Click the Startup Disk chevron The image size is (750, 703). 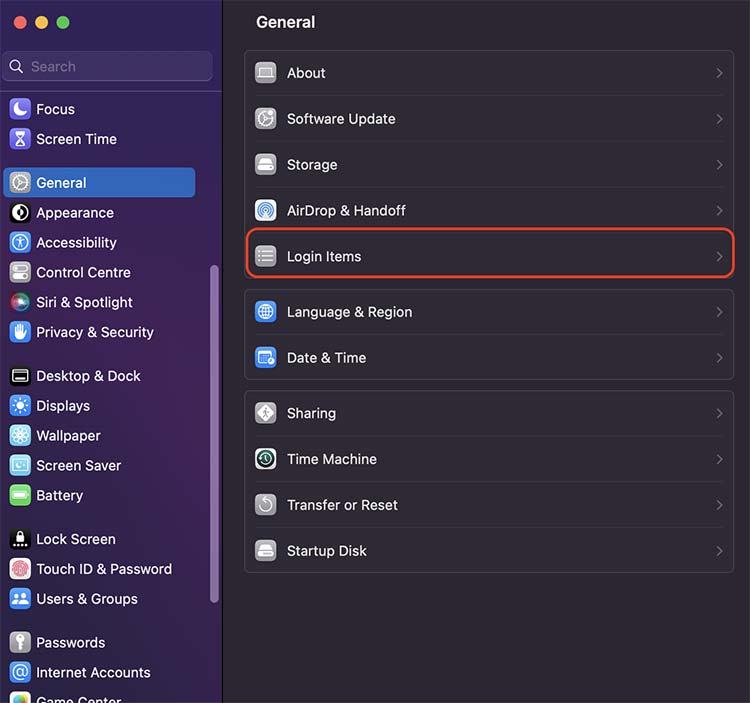pyautogui.click(x=719, y=551)
